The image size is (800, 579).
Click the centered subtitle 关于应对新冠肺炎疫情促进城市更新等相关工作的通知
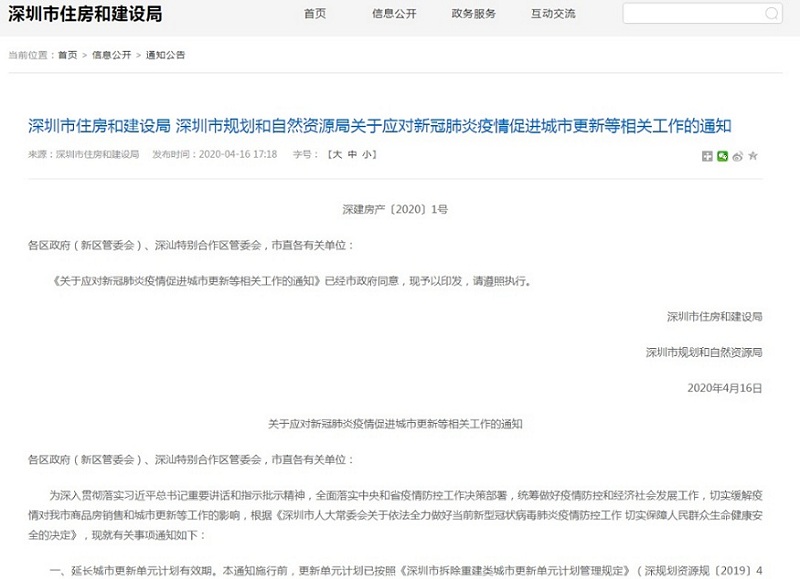click(x=395, y=423)
